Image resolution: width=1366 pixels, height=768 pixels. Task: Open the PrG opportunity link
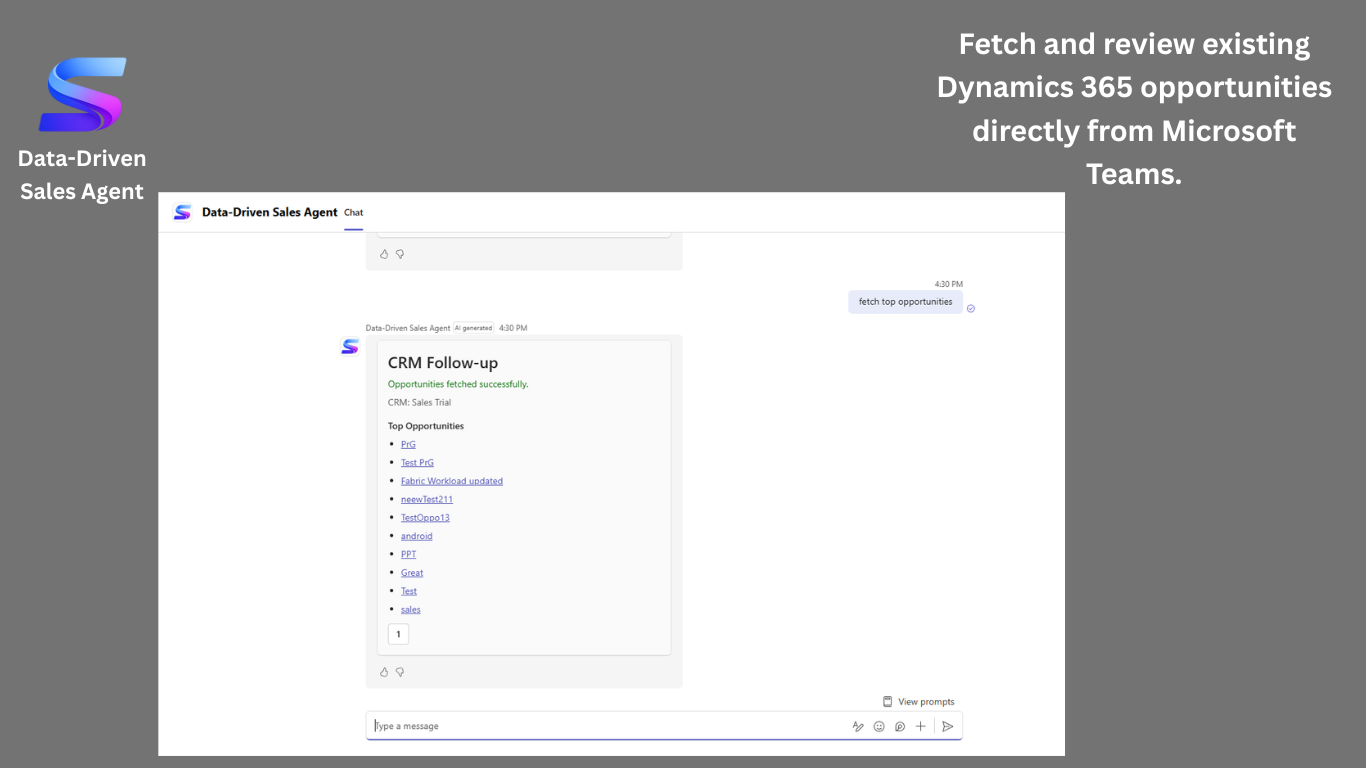[x=408, y=444]
